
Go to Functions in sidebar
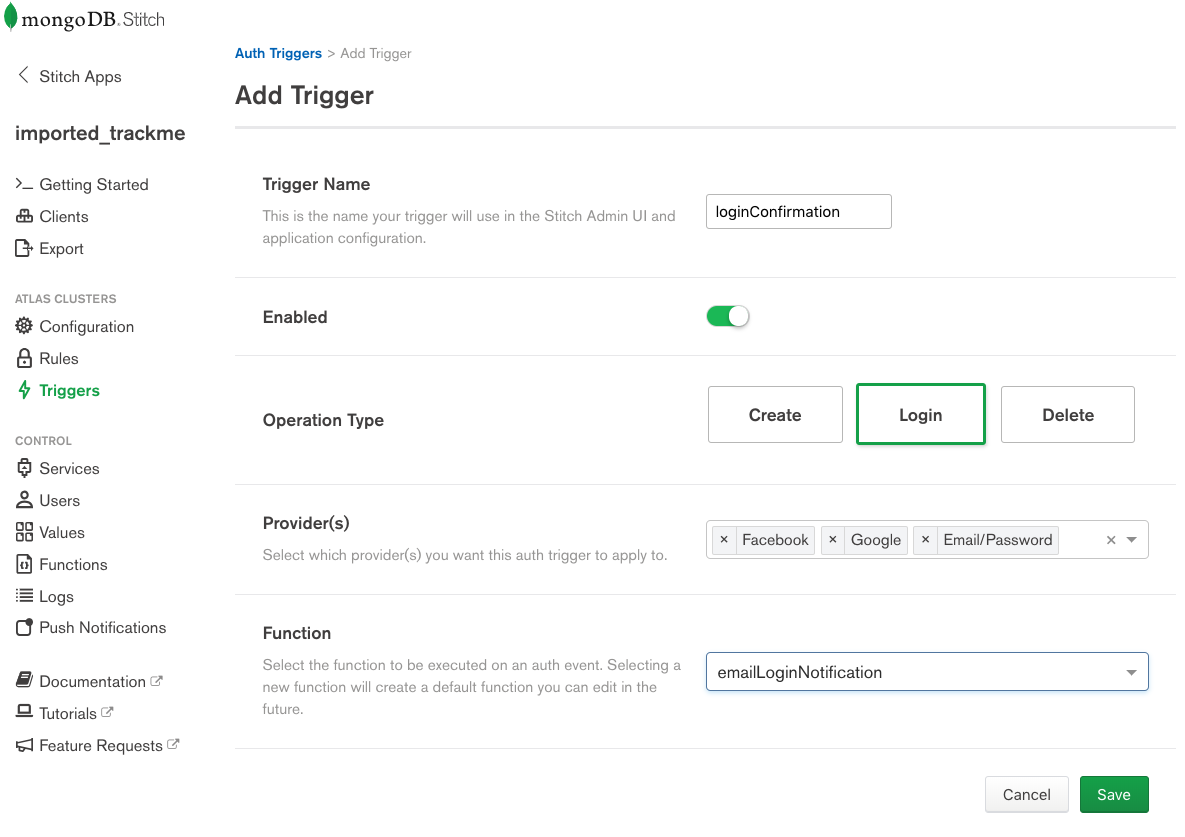[73, 564]
